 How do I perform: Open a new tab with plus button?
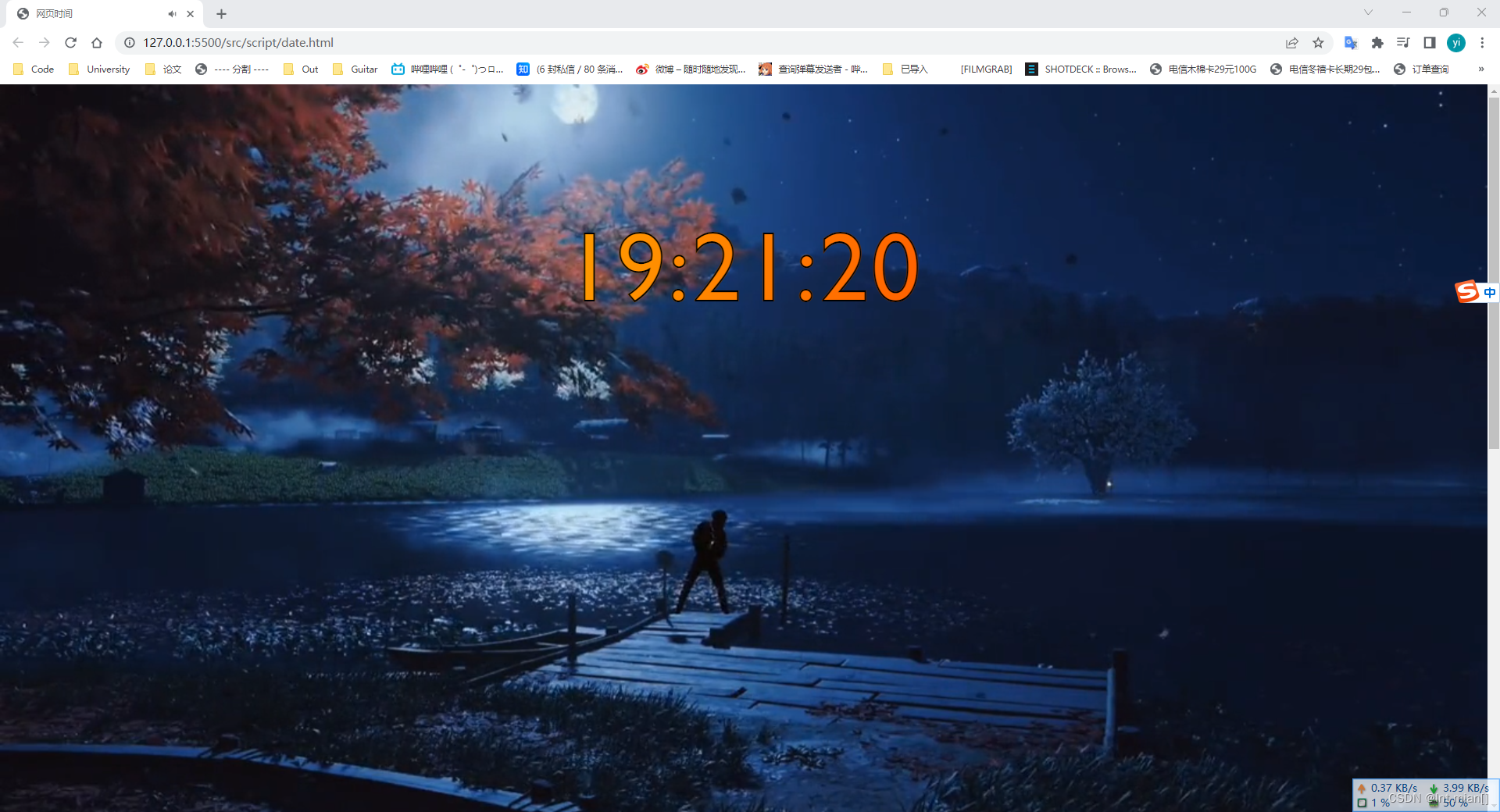click(x=222, y=14)
